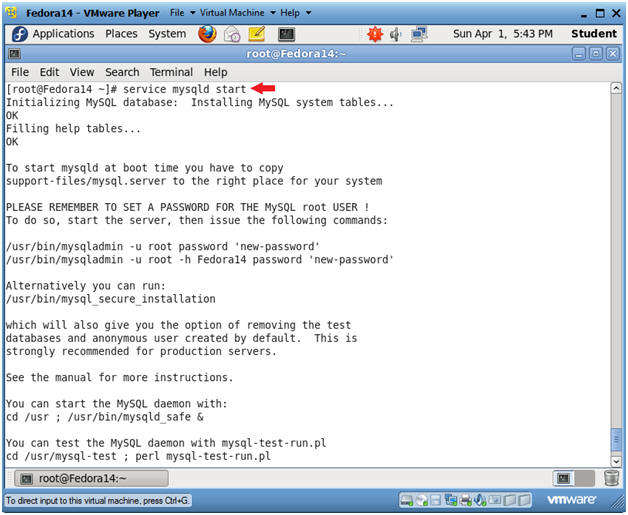Screen dimensions: 628x515
Task: Open the Terminal menu in menu bar
Action: (x=171, y=72)
